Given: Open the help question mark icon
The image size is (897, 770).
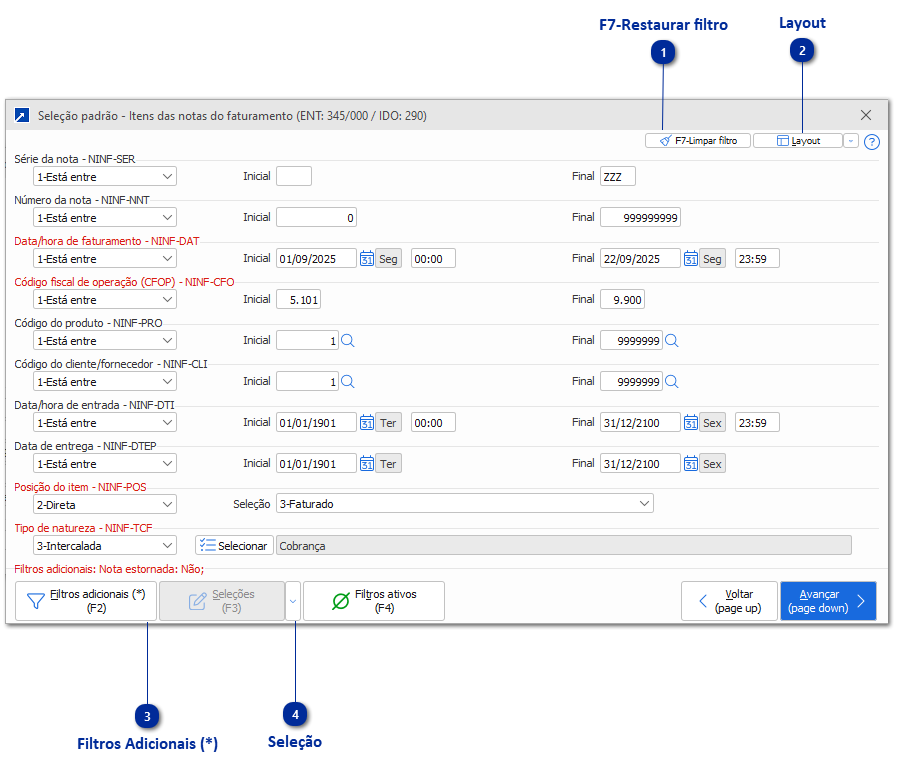Looking at the screenshot, I should tap(871, 142).
